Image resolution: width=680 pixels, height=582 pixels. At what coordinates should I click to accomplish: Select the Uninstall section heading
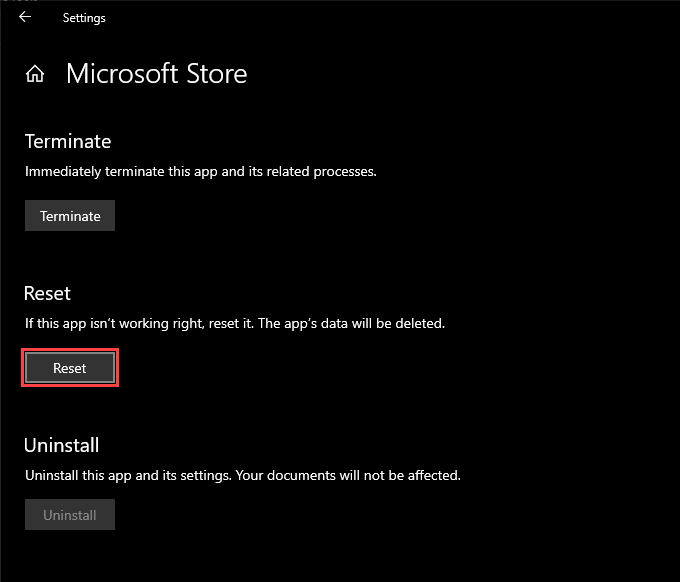61,445
